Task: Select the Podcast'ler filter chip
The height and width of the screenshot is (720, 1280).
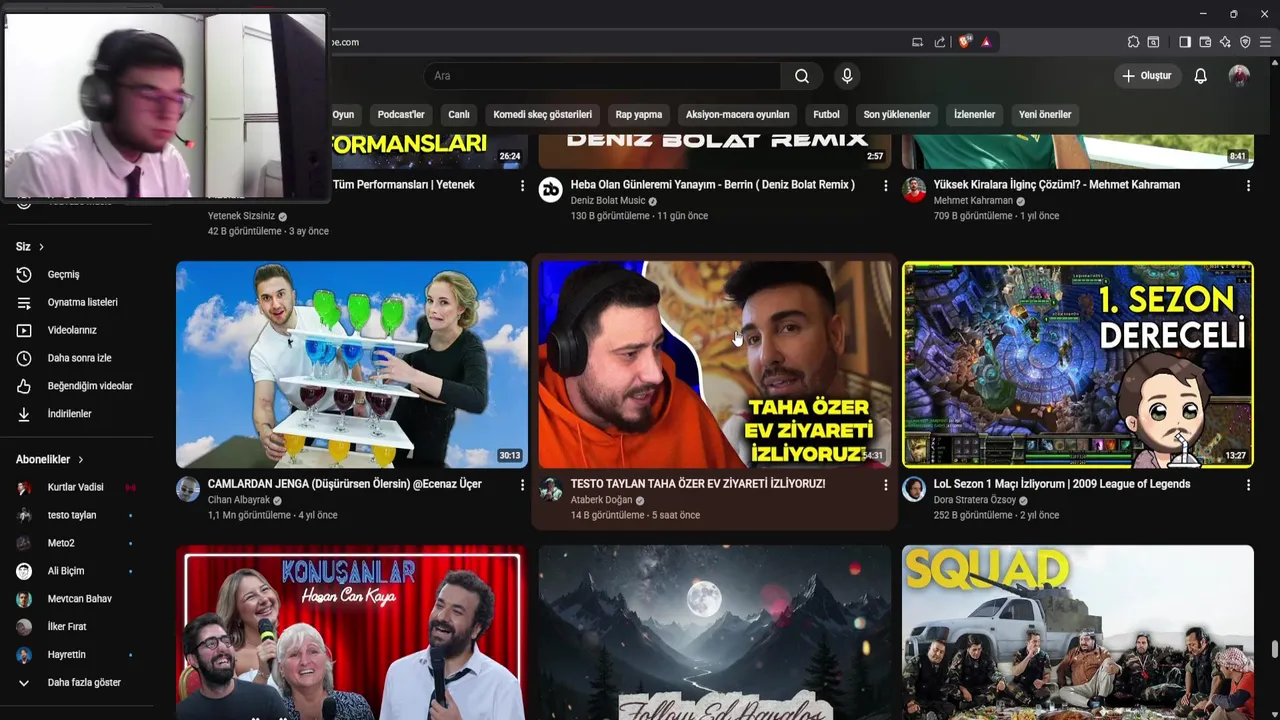Action: [x=401, y=114]
